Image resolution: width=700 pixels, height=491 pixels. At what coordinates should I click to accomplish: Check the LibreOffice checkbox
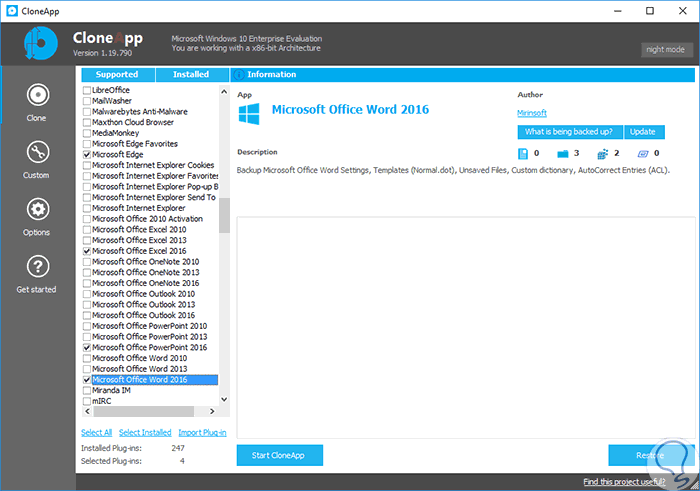(x=87, y=90)
